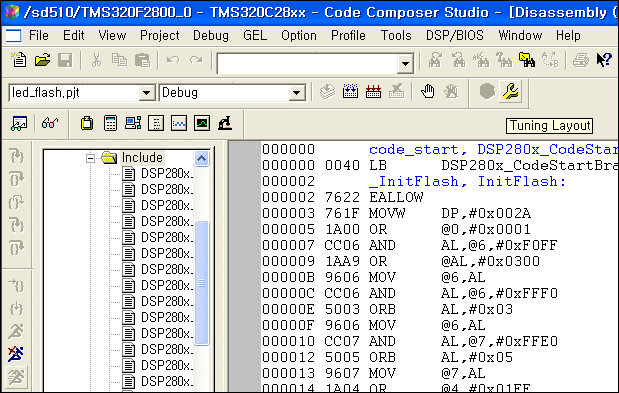619x393 pixels.
Task: Click the Paste clipboard icon
Action: 142,60
